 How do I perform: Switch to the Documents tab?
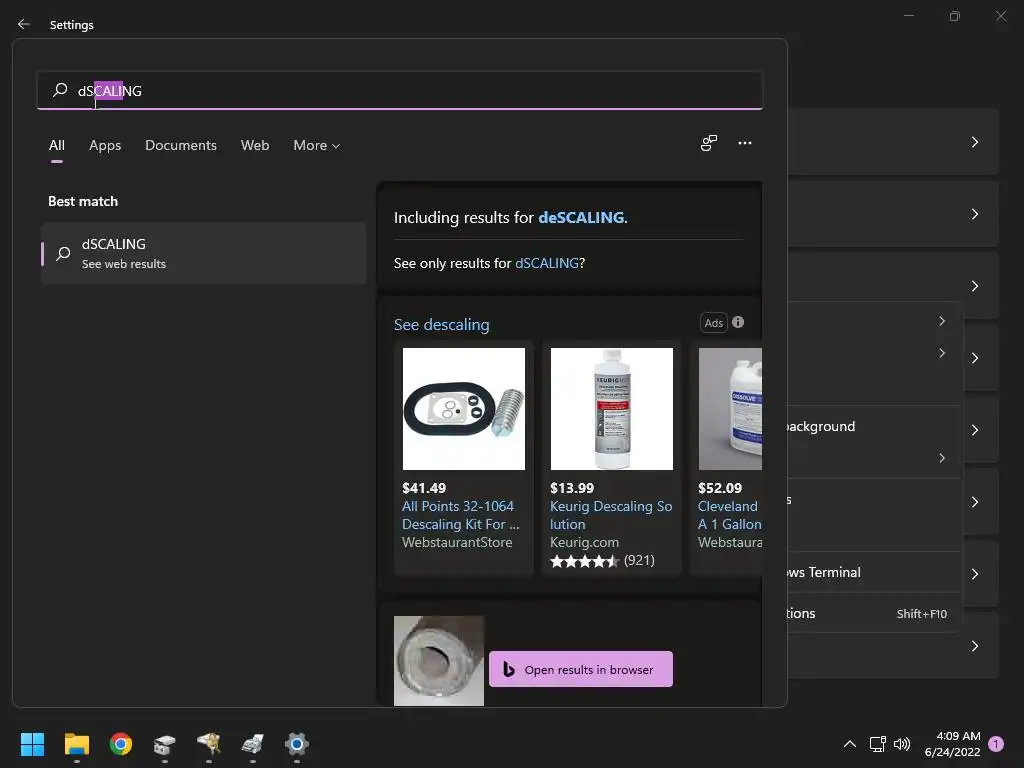(181, 145)
